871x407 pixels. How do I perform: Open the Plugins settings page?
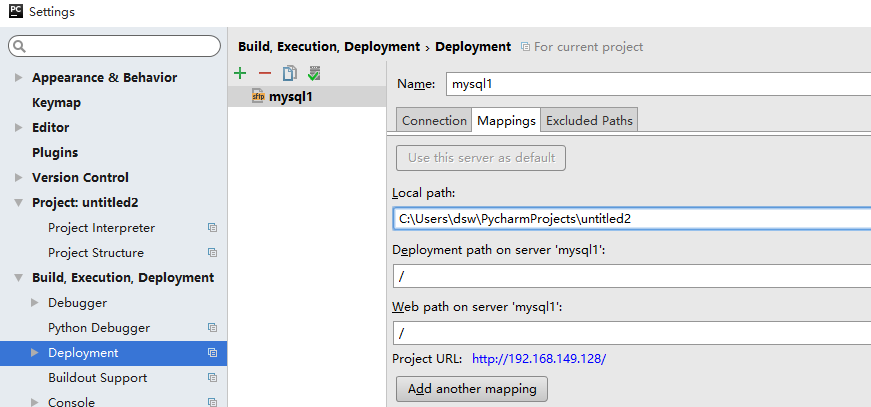(55, 153)
